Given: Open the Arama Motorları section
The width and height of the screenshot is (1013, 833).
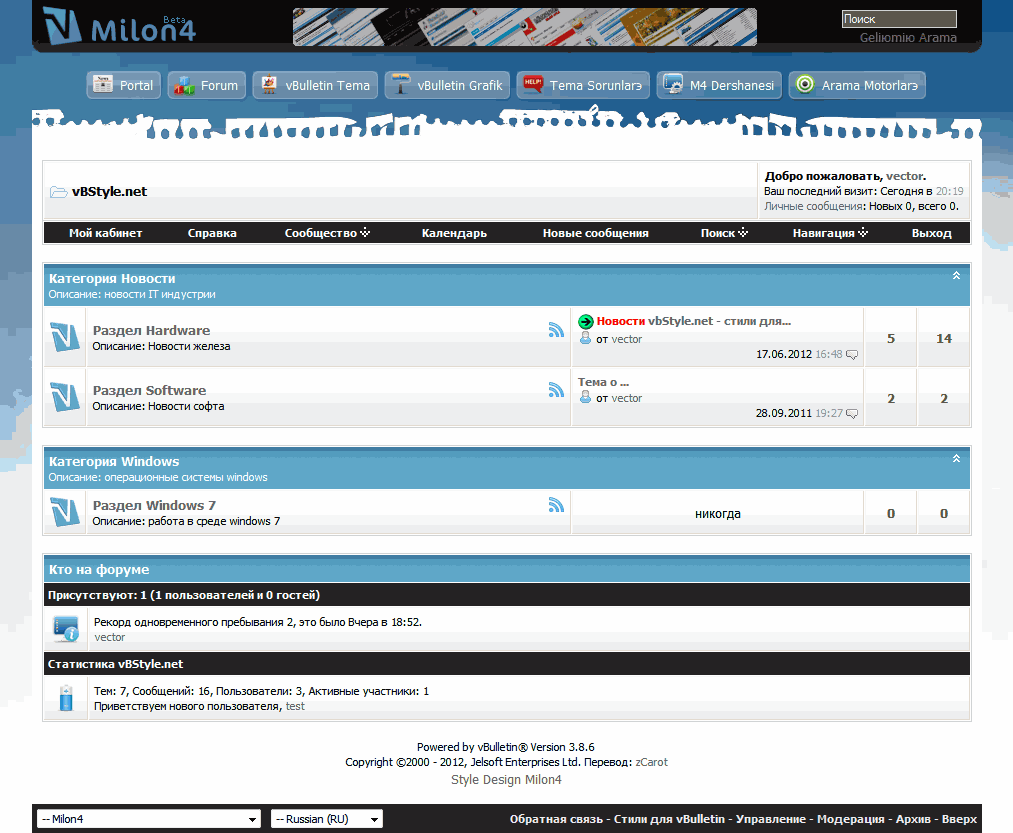Looking at the screenshot, I should (x=857, y=85).
